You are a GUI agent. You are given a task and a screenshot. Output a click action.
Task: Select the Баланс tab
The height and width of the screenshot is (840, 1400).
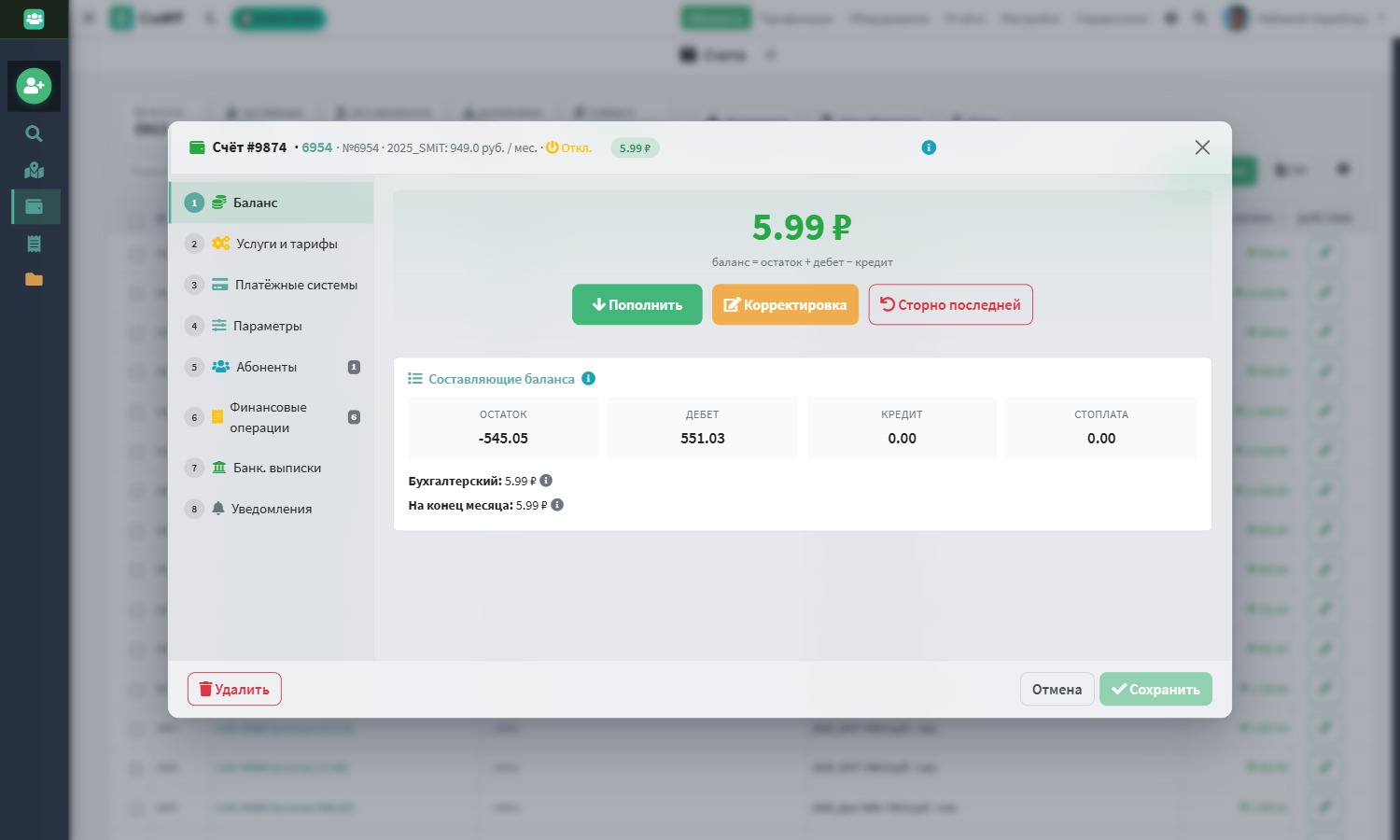(272, 203)
